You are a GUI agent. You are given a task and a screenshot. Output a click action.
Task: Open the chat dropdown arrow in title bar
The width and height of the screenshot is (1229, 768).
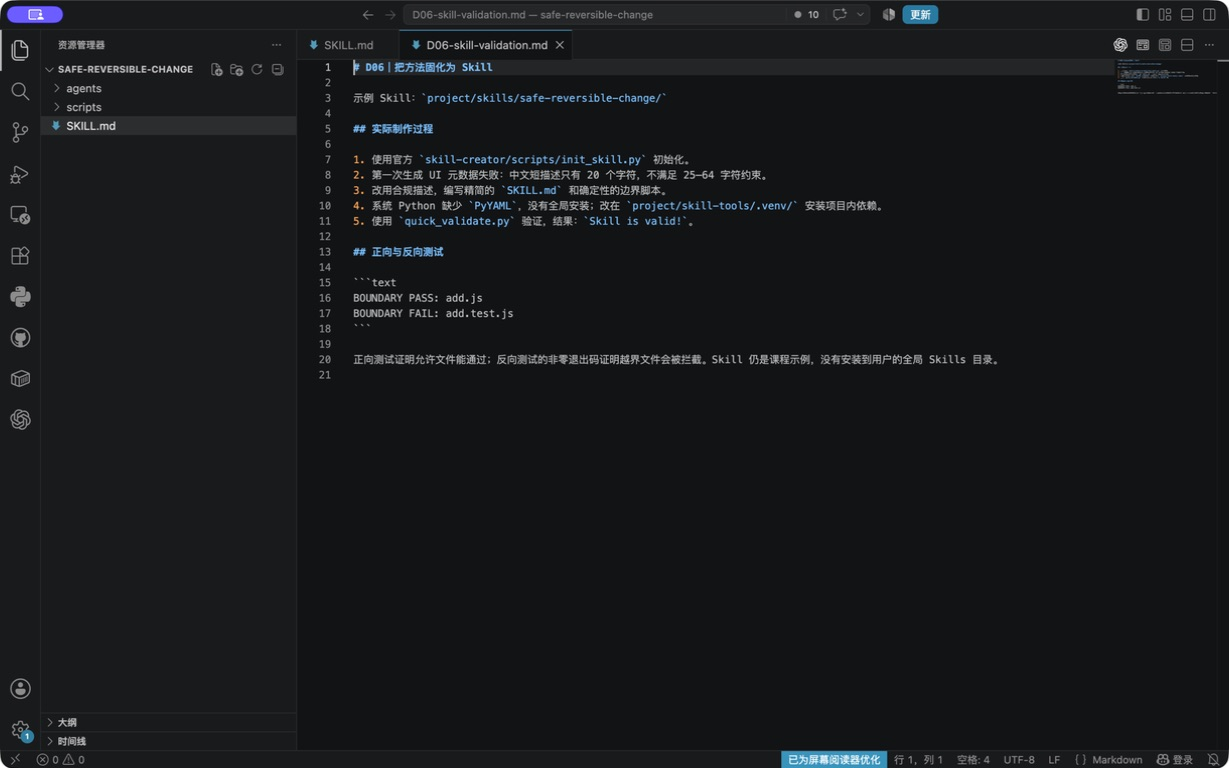860,15
